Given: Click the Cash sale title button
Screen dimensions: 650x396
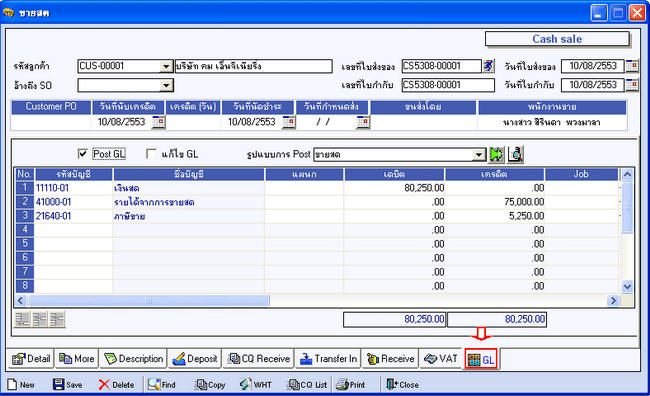Looking at the screenshot, I should click(557, 39).
